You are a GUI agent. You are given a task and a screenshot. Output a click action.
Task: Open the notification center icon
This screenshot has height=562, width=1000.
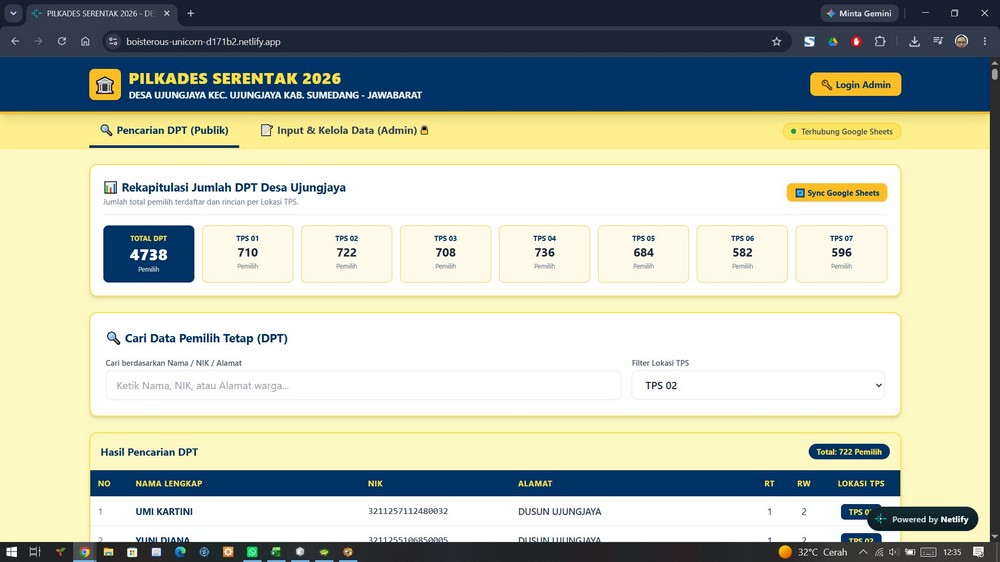click(978, 552)
